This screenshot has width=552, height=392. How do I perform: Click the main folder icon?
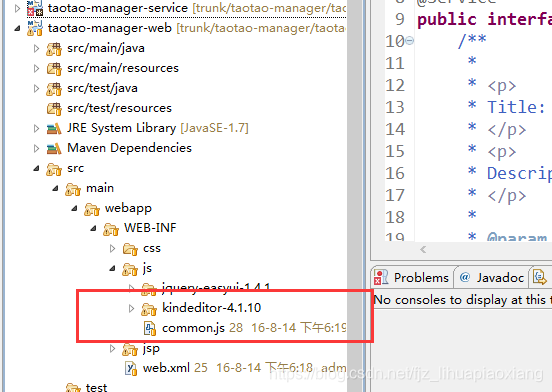[x=73, y=189]
